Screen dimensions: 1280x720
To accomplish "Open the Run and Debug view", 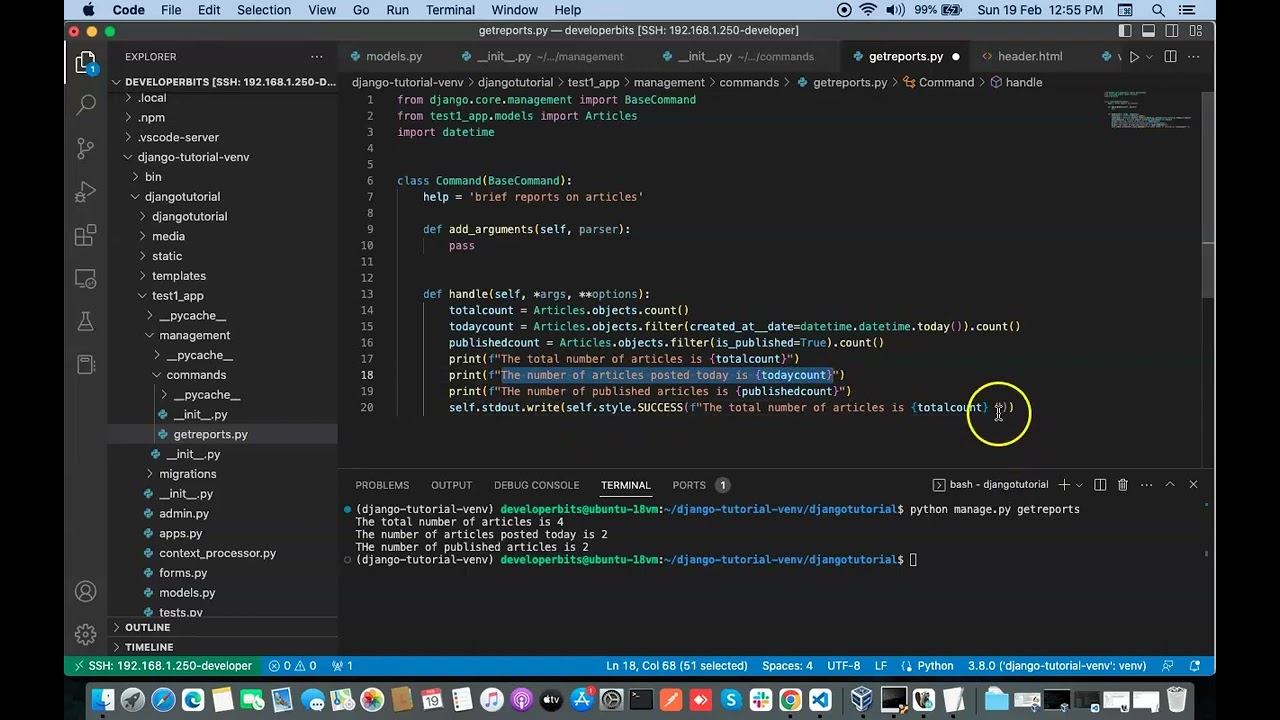I will point(86,191).
